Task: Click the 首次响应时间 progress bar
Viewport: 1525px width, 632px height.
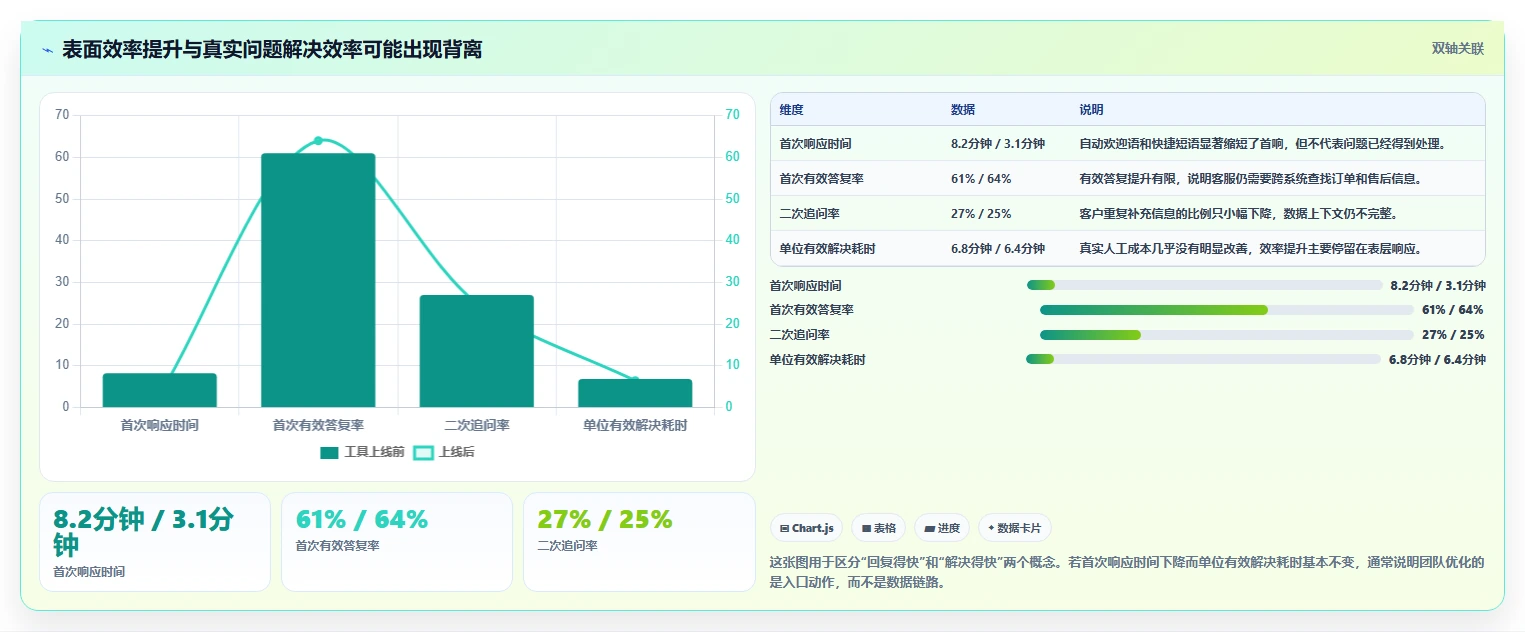Action: tap(1204, 286)
